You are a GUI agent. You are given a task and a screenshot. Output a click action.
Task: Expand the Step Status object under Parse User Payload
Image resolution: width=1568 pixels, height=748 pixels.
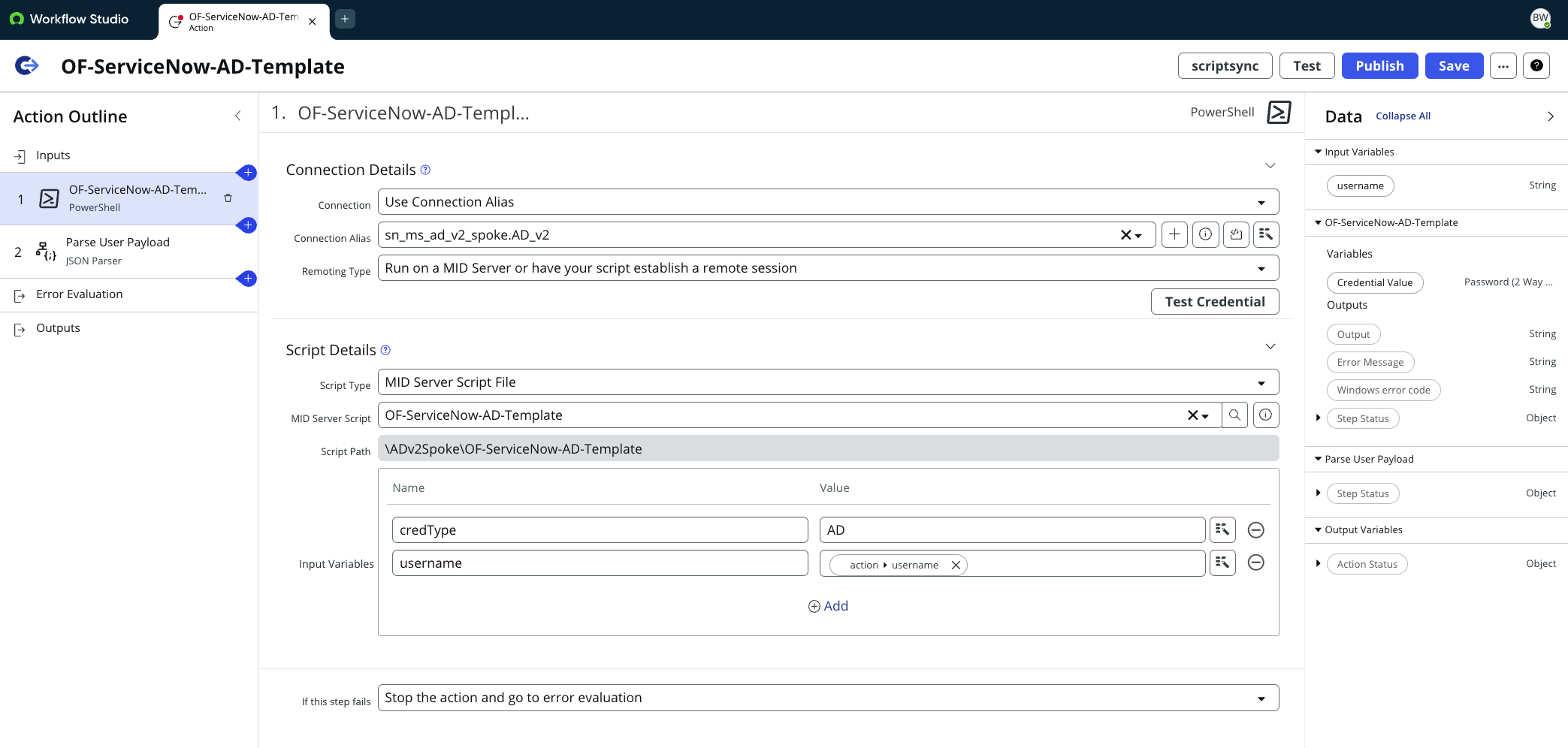1319,493
